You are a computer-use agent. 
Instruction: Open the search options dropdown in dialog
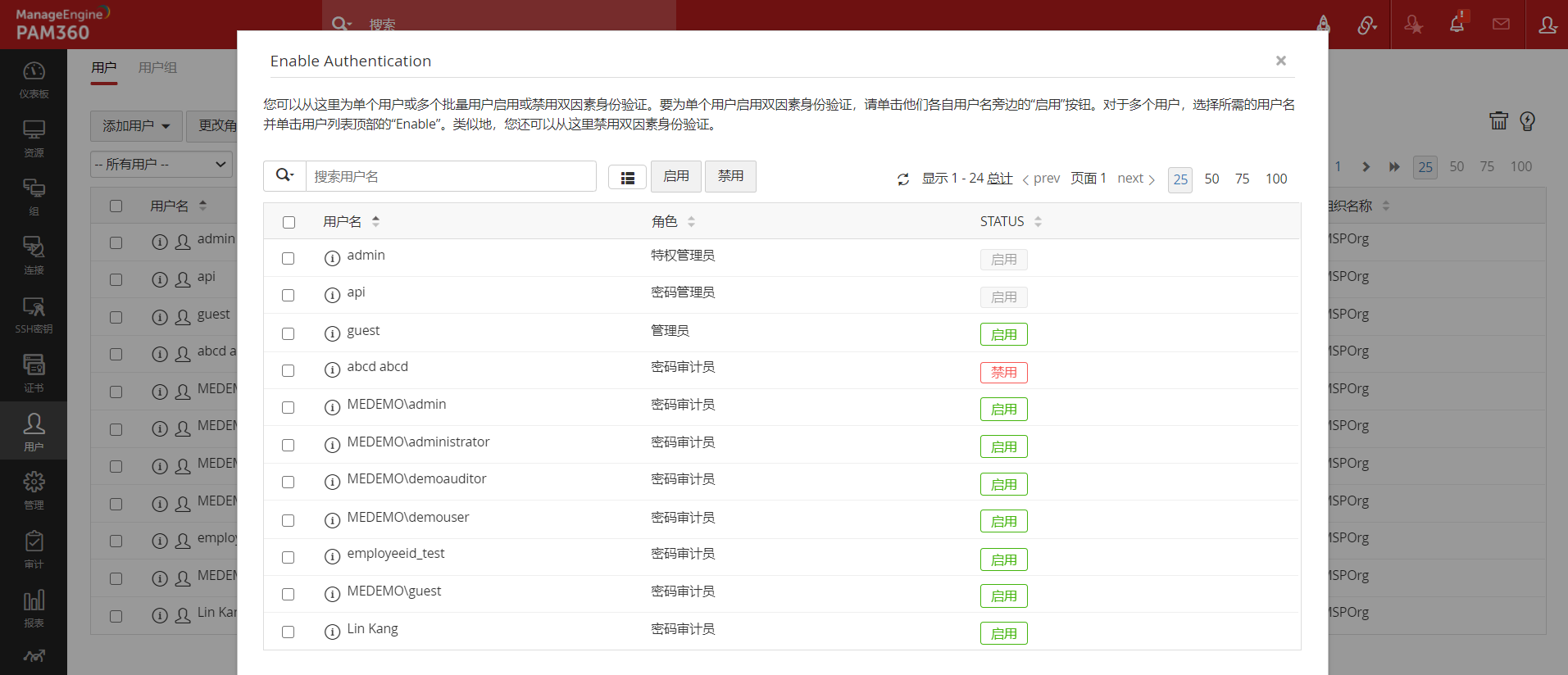tap(284, 175)
